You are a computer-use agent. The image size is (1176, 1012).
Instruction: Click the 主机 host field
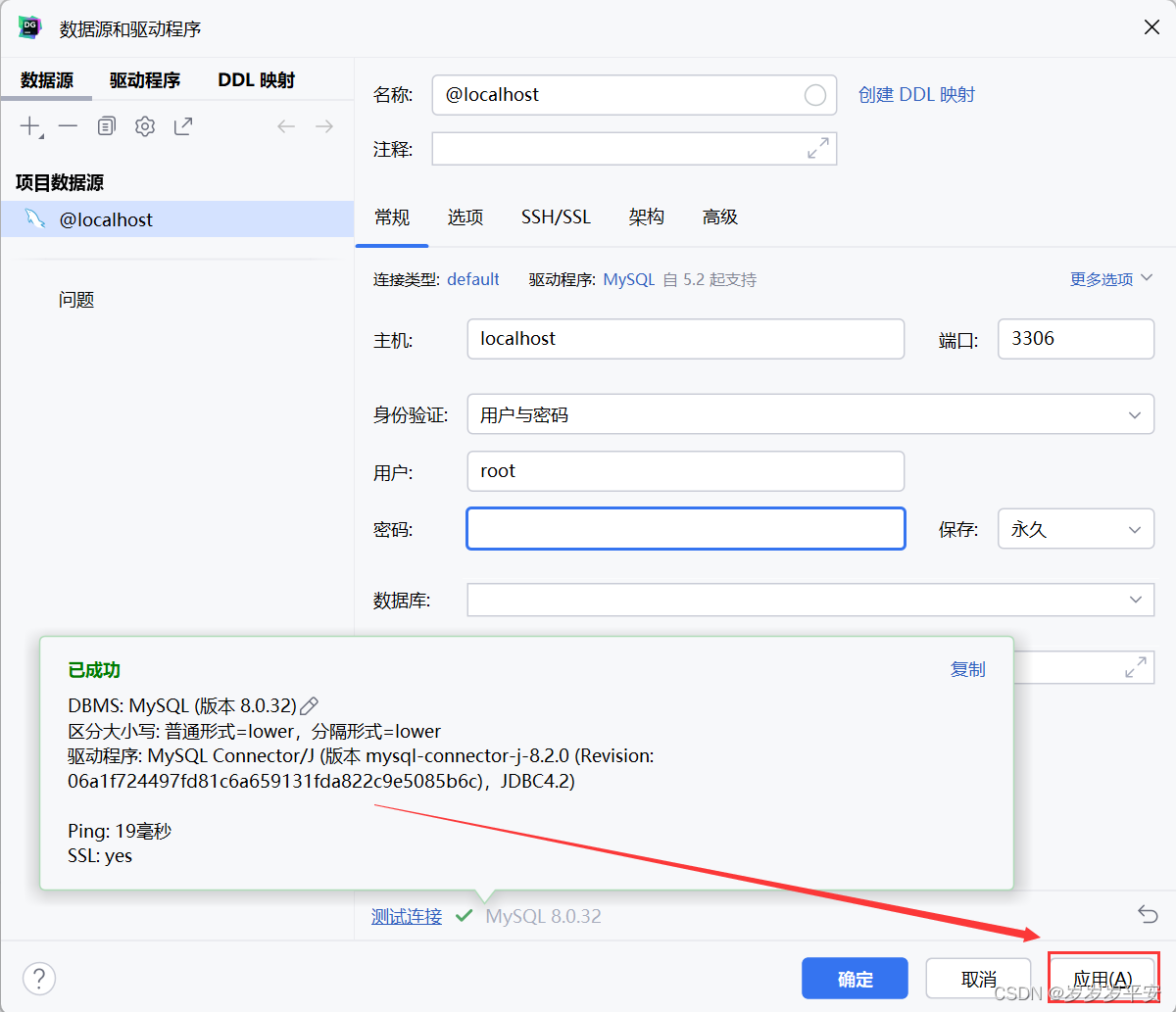point(686,339)
